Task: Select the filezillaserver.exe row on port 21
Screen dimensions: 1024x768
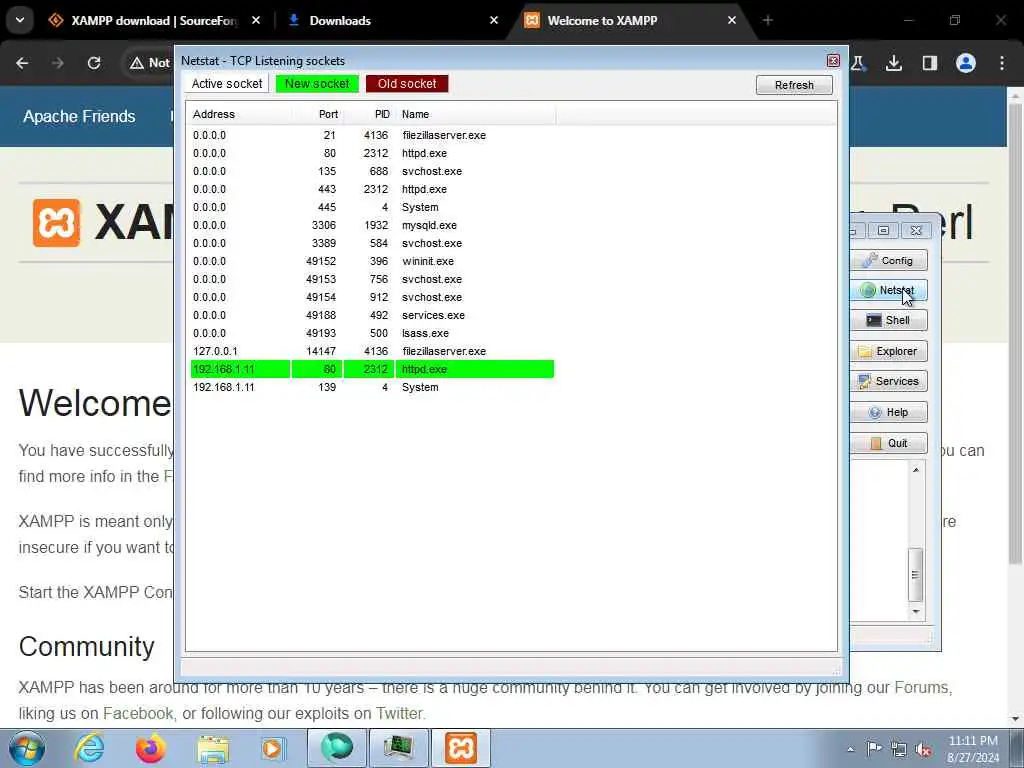Action: click(x=372, y=135)
